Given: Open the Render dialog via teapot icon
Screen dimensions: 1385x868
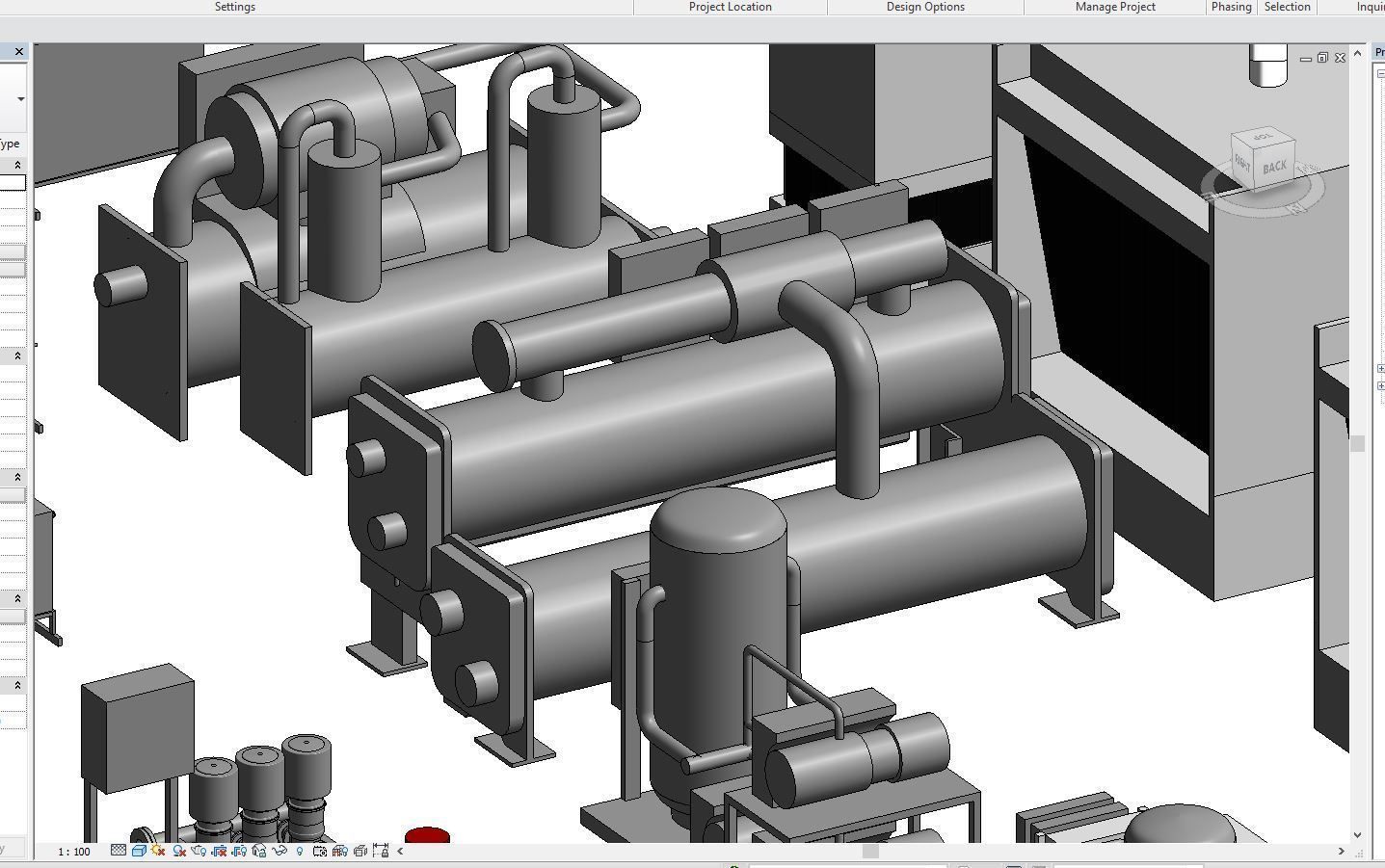Looking at the screenshot, I should click(x=199, y=851).
